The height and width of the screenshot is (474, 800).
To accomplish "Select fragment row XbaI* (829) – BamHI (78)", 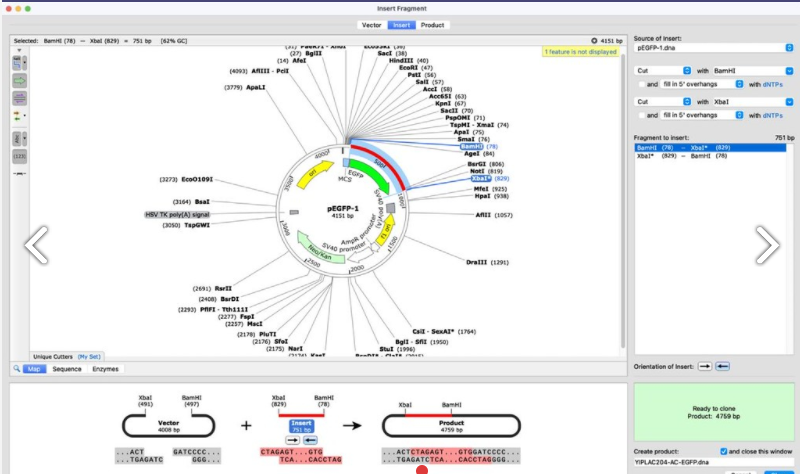I will pos(710,156).
